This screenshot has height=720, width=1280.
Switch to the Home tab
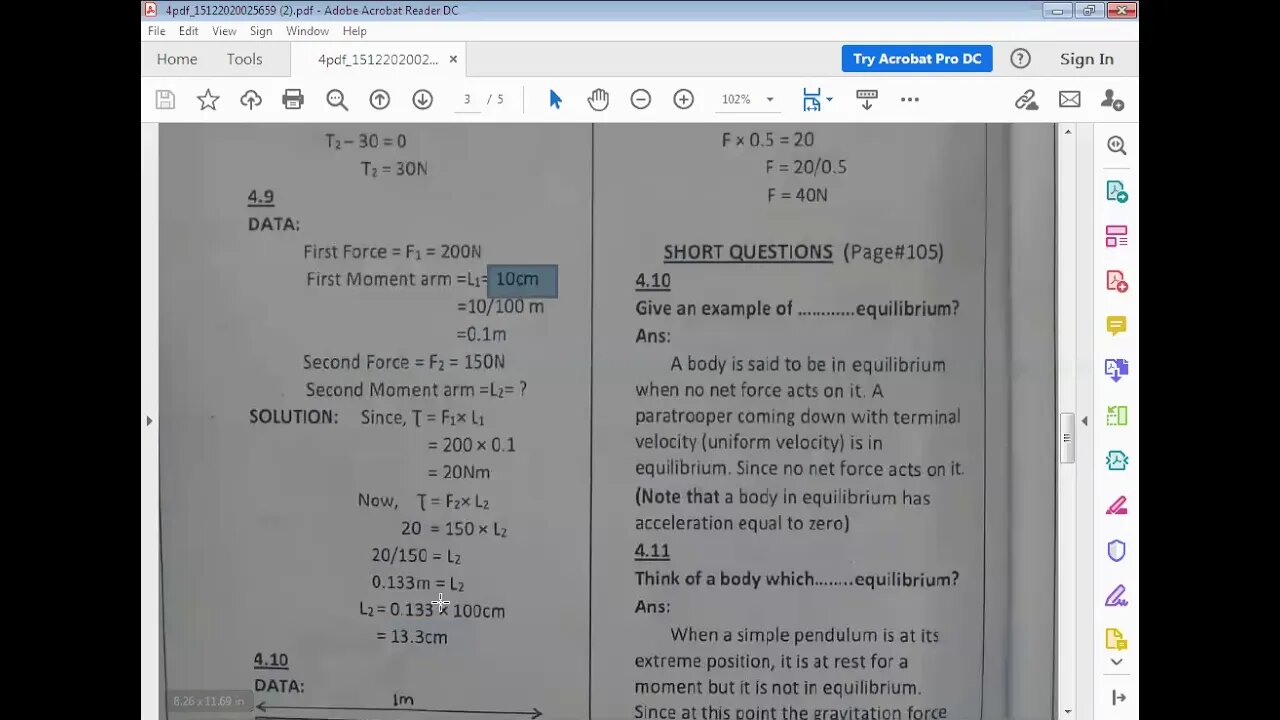click(x=177, y=59)
